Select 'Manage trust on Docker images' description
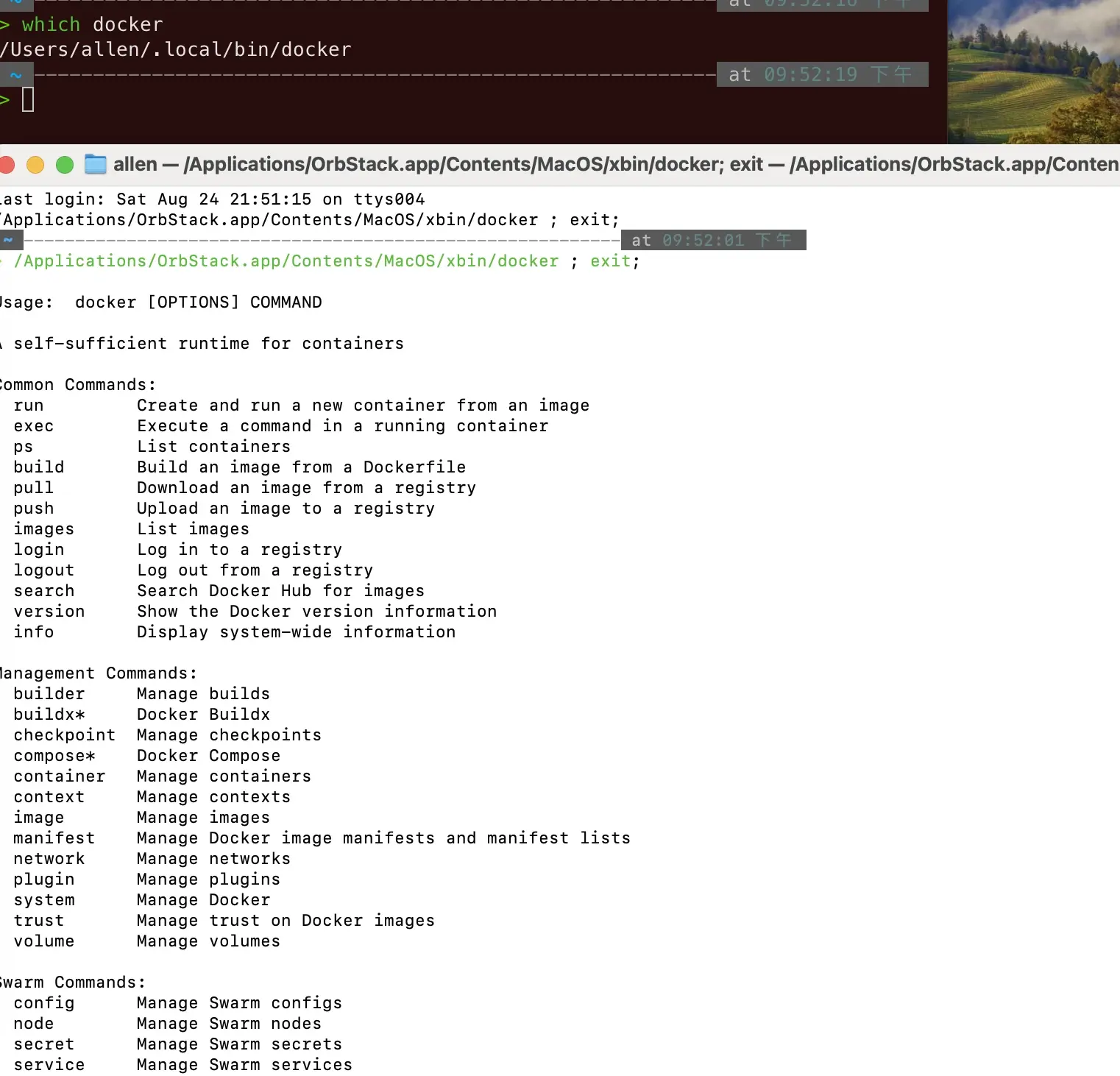 coord(286,921)
